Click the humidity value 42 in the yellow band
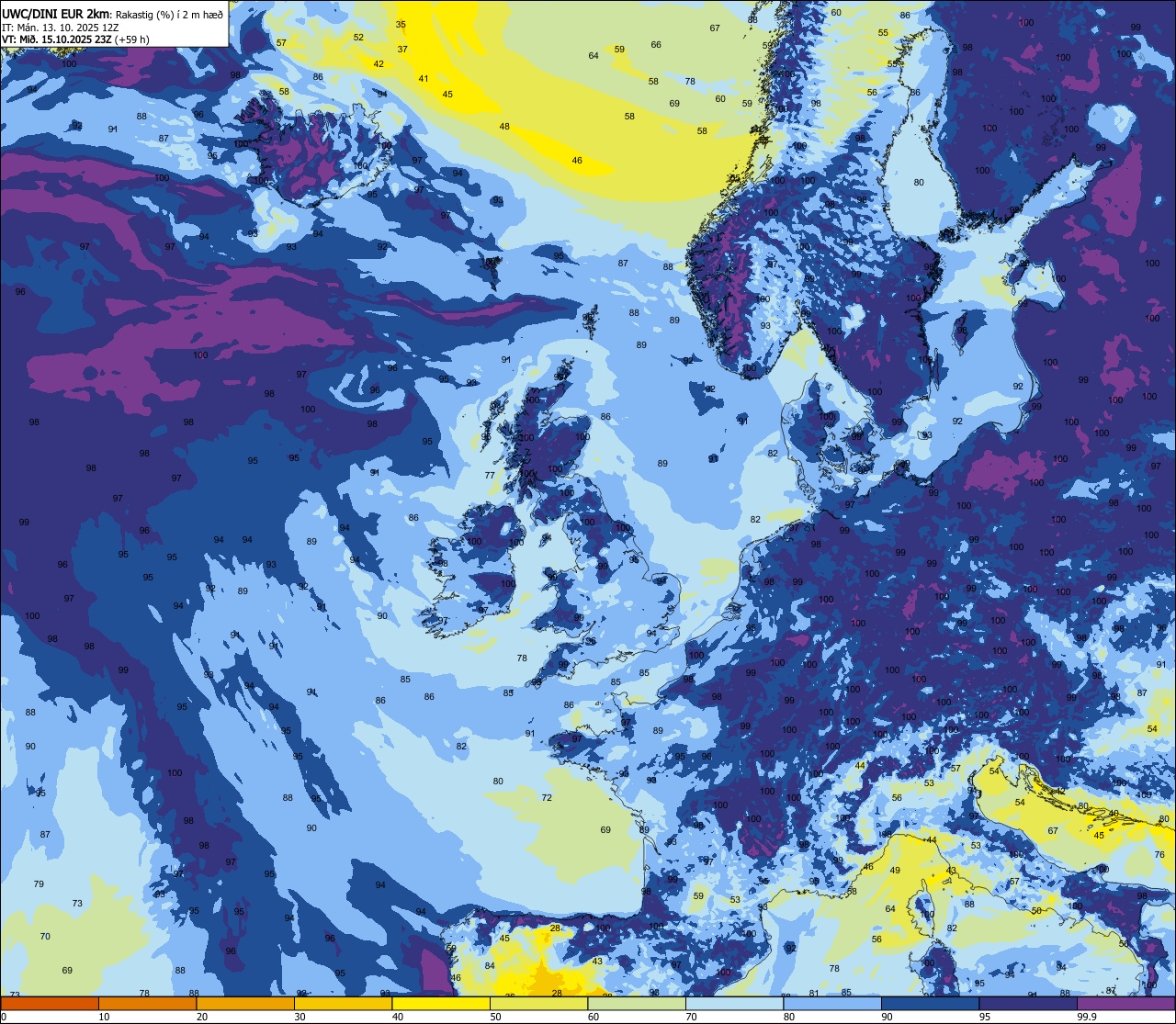 click(379, 63)
